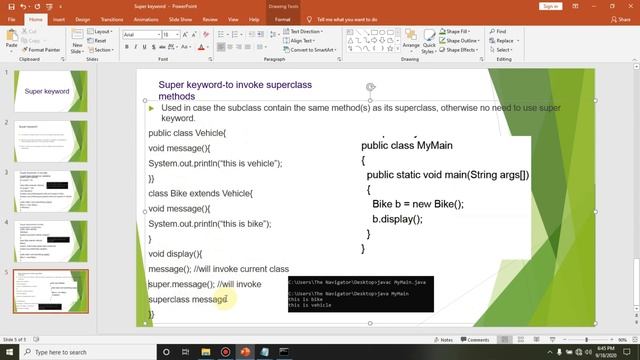Activate the Format Painter

[41, 50]
